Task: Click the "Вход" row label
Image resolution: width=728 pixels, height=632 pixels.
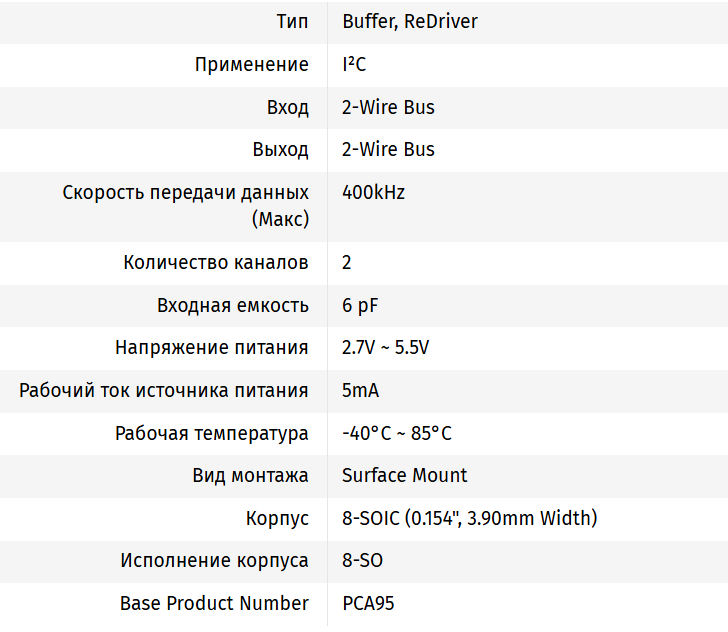Action: (x=287, y=107)
